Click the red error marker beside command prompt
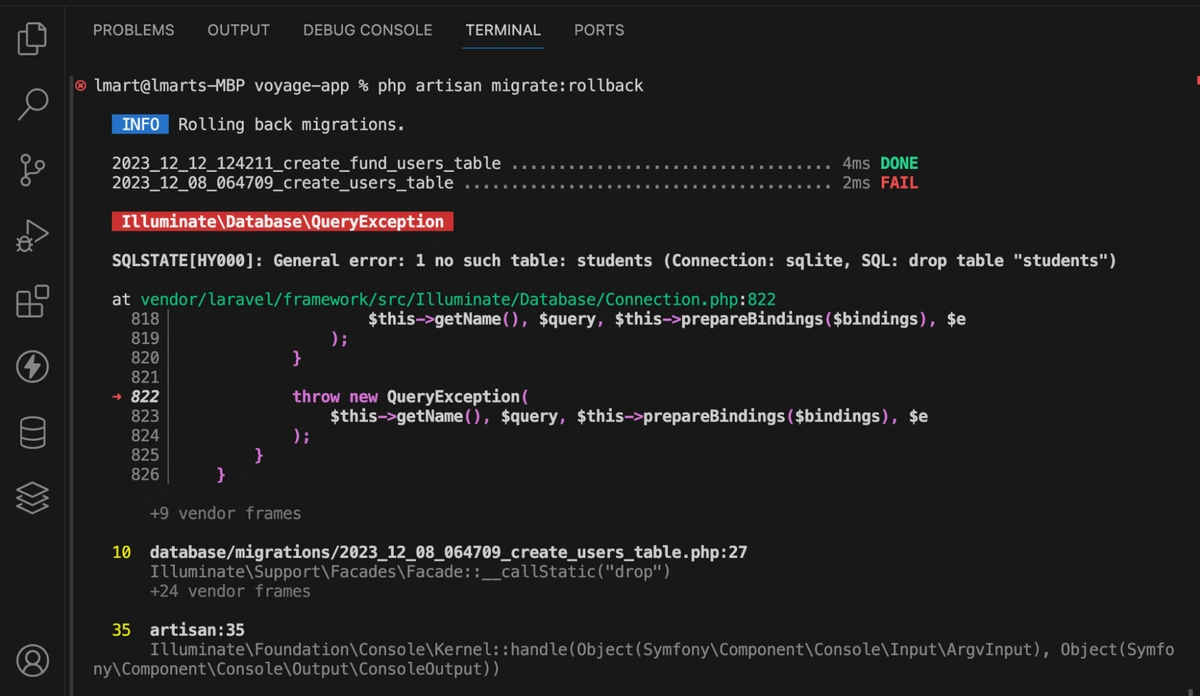Image resolution: width=1200 pixels, height=696 pixels. pos(81,86)
